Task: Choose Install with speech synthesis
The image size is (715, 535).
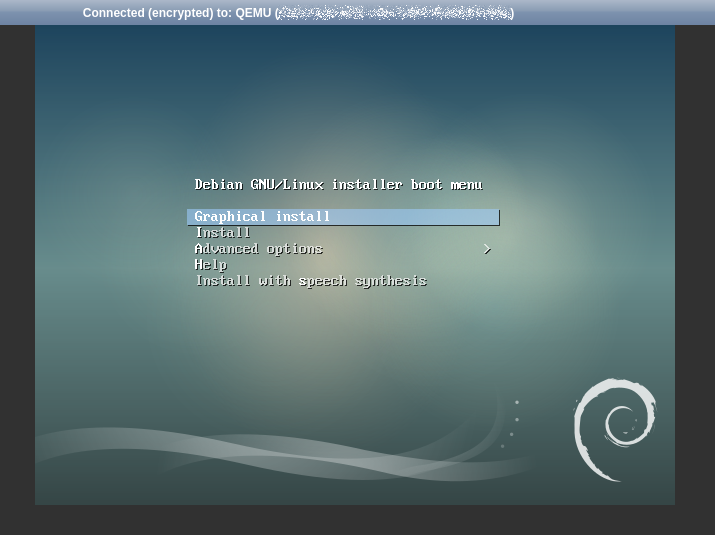Action: click(x=311, y=281)
